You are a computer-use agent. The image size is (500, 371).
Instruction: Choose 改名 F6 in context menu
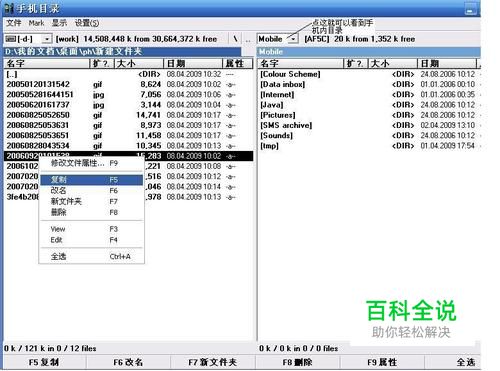[x=92, y=191]
